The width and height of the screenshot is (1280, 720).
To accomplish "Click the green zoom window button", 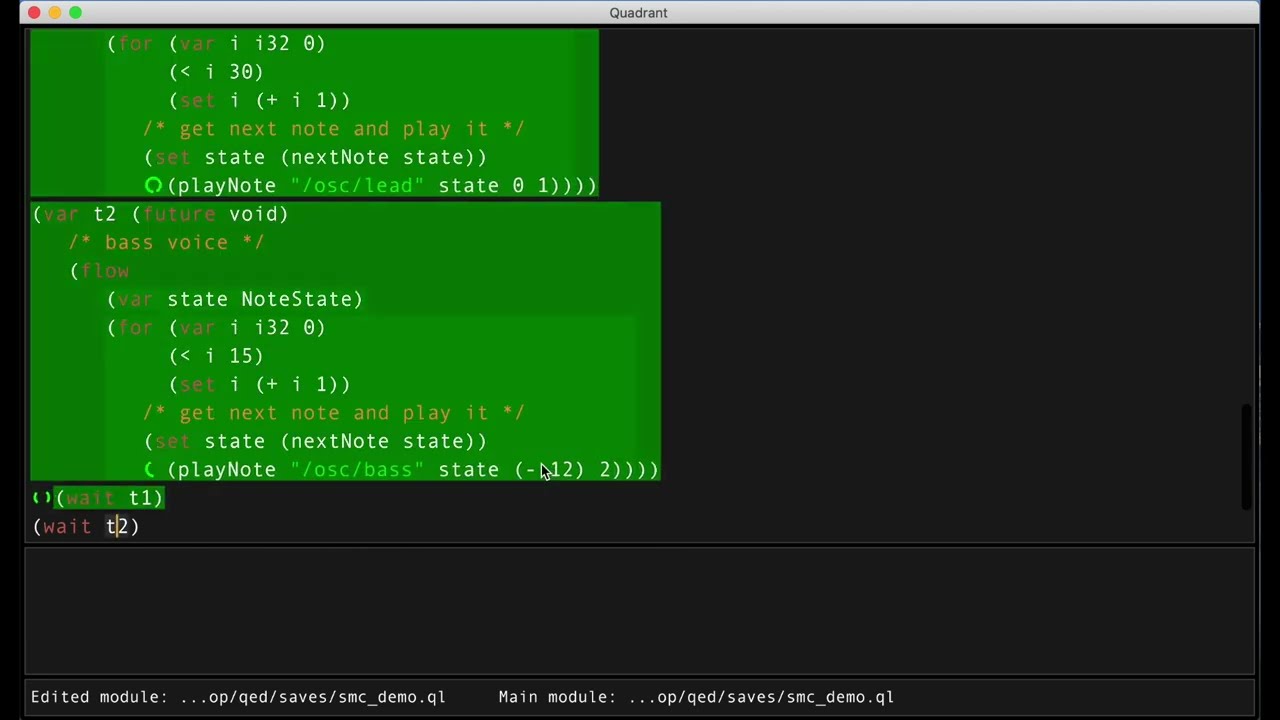I will (75, 12).
